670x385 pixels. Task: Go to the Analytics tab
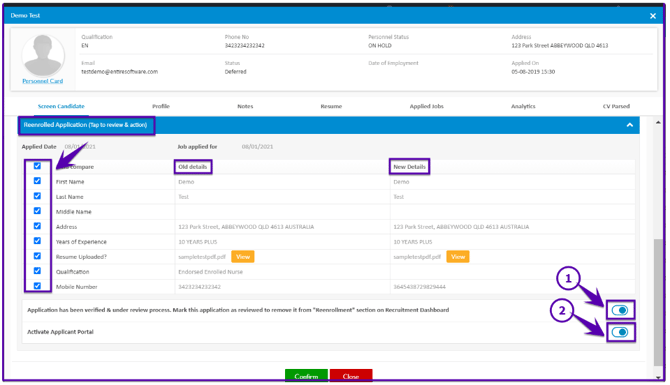pyautogui.click(x=523, y=106)
